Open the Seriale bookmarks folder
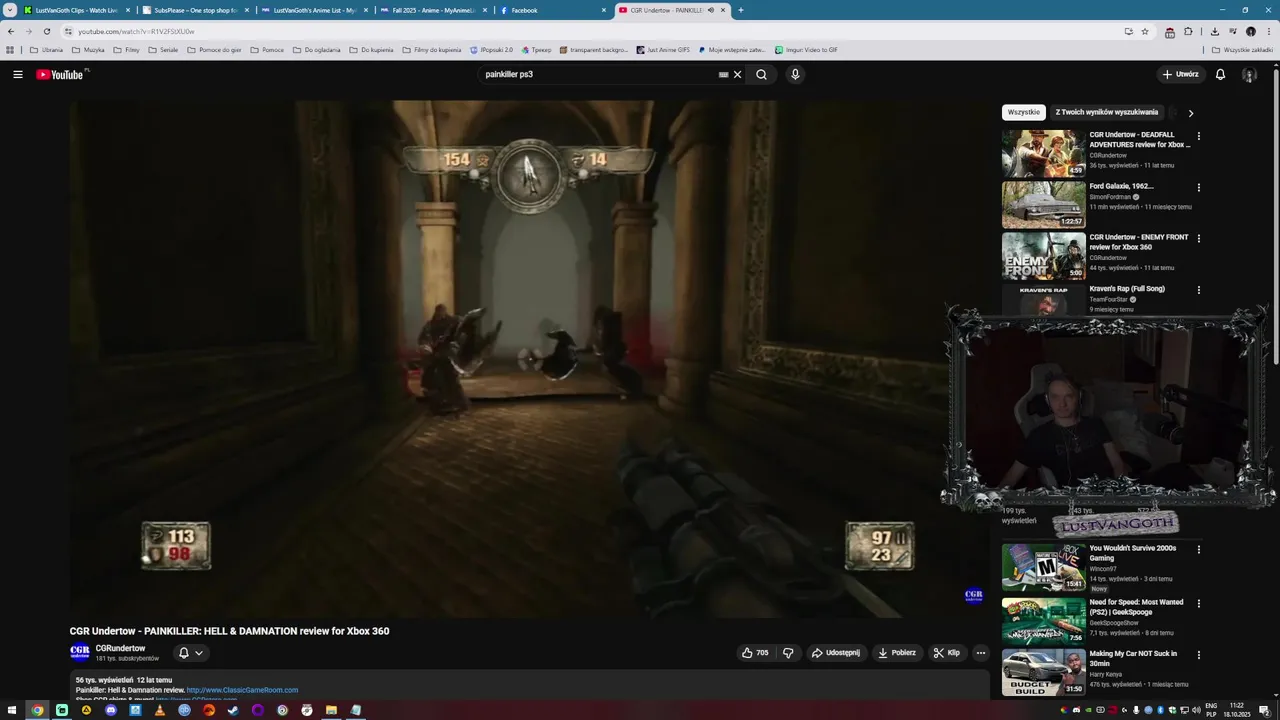Viewport: 1280px width, 720px height. pyautogui.click(x=163, y=50)
